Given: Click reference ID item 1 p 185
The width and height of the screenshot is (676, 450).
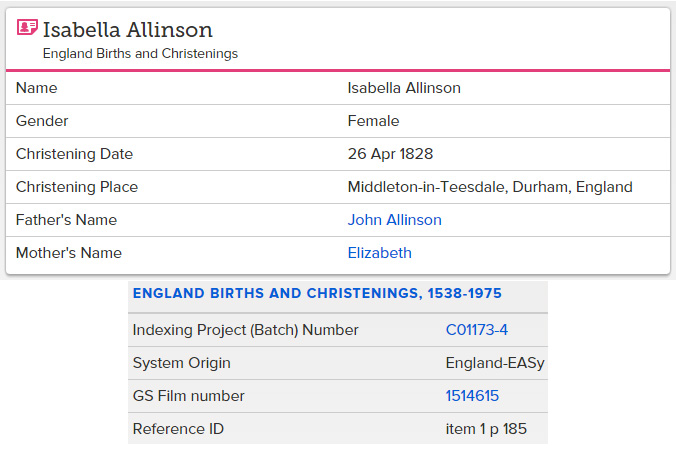Looking at the screenshot, I should click(486, 429).
